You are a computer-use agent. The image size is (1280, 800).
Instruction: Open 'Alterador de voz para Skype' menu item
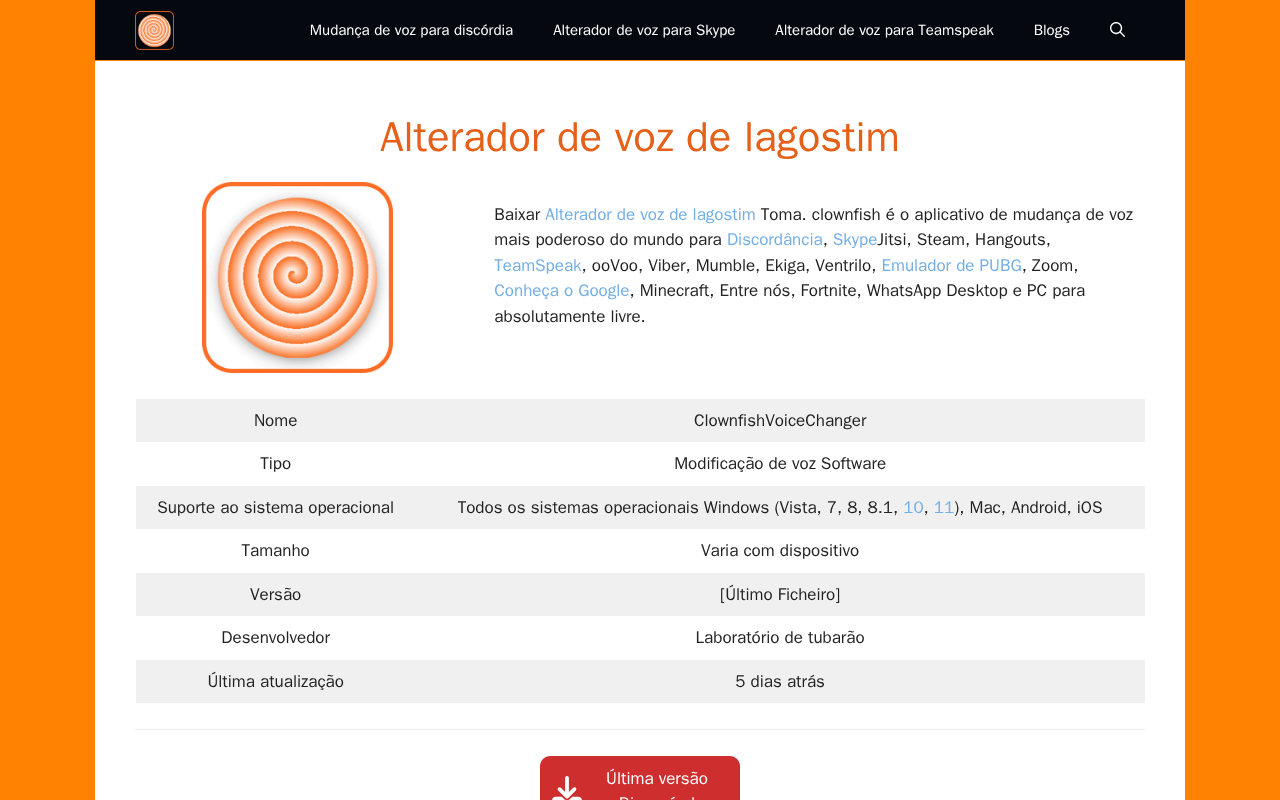(x=644, y=30)
